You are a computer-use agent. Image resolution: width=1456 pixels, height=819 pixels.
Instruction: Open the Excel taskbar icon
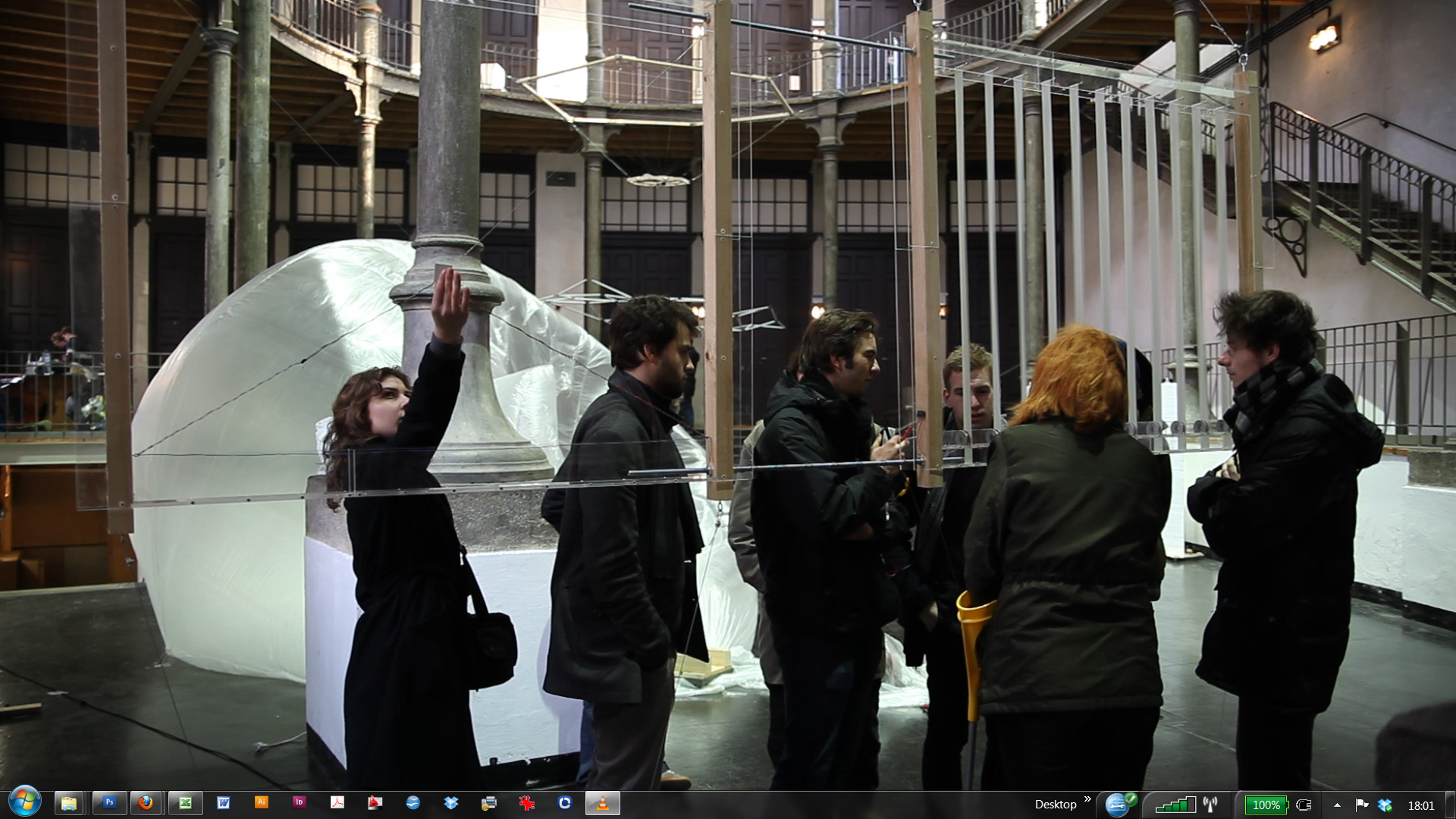pyautogui.click(x=185, y=803)
